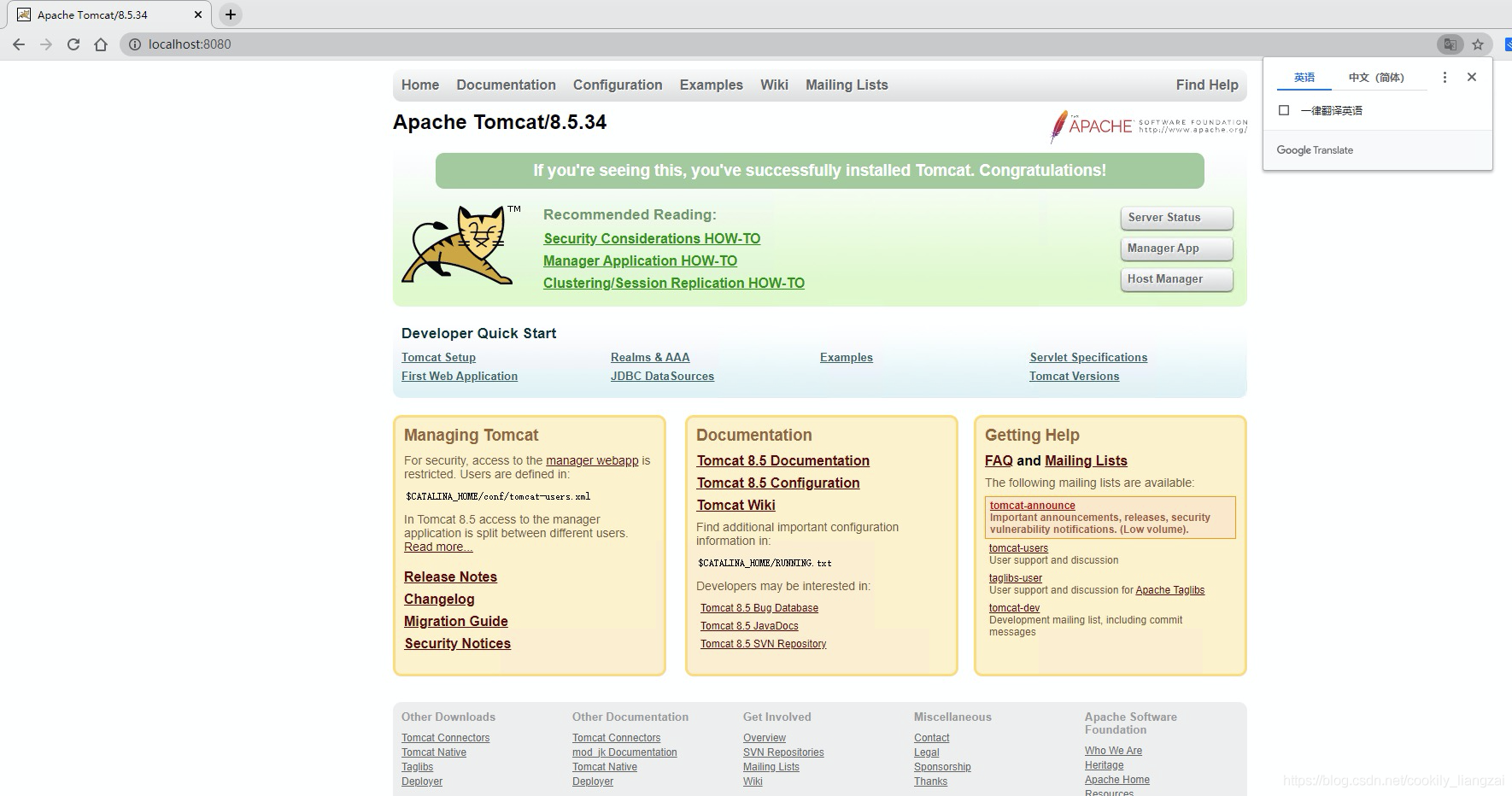Viewport: 1512px width, 796px height.
Task: Go to Configuration in the nav bar
Action: coord(618,85)
